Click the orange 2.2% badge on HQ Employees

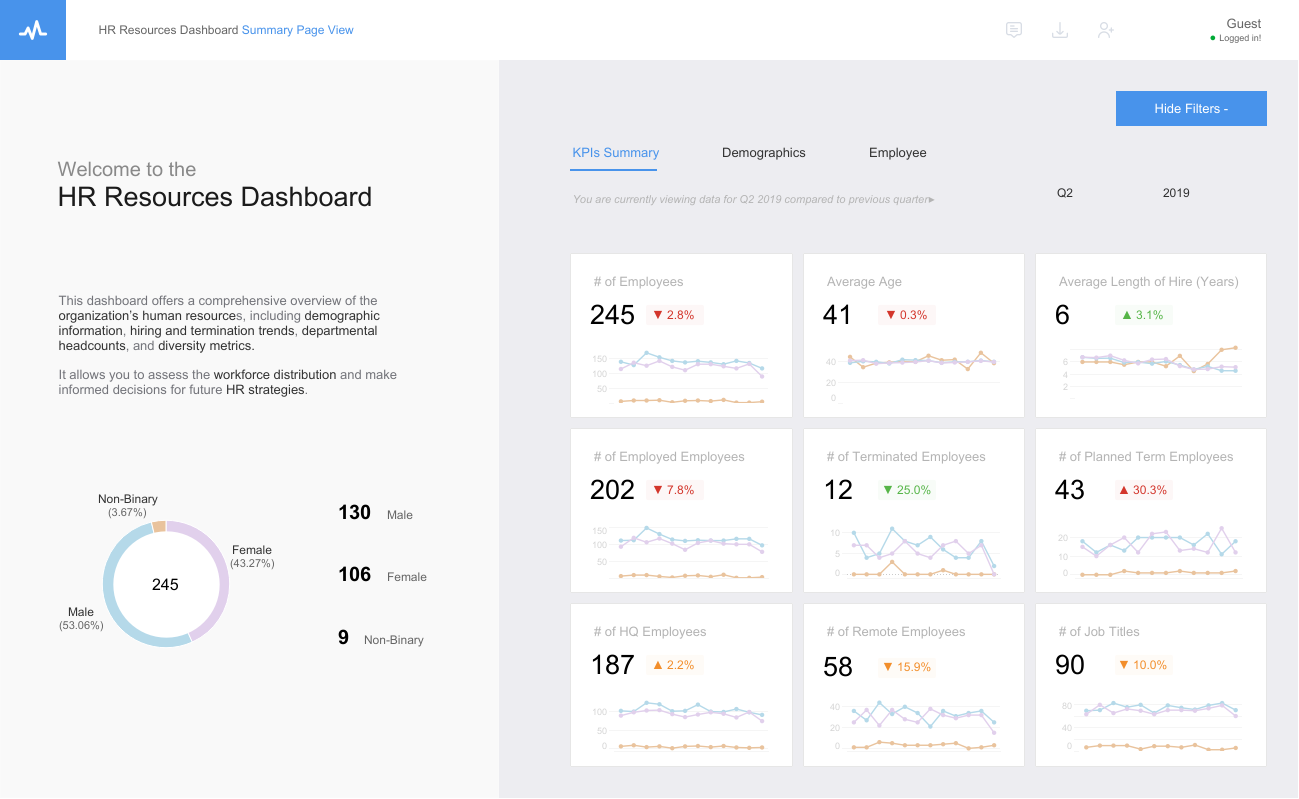point(673,665)
